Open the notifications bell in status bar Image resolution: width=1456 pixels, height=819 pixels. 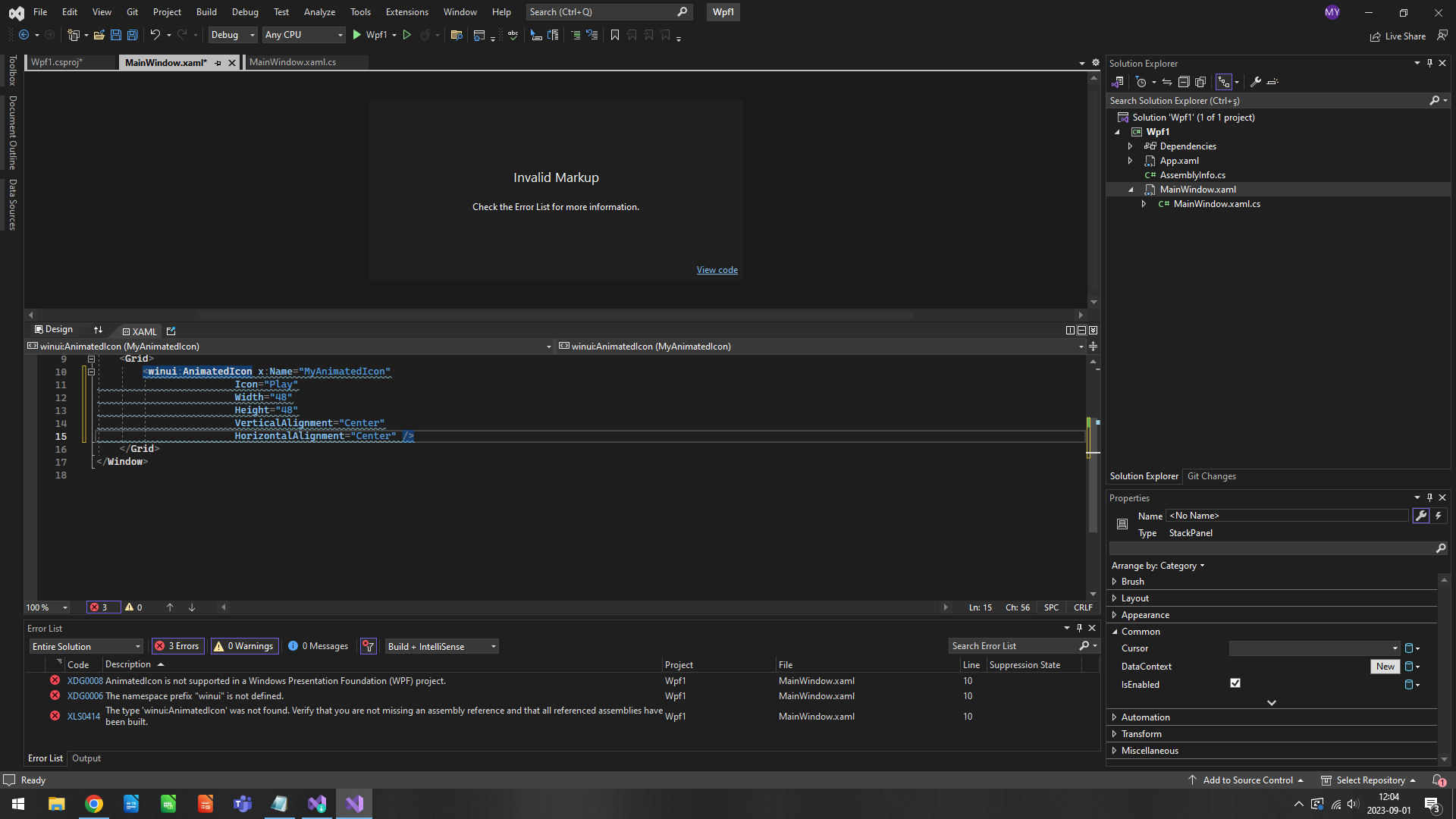point(1438,780)
